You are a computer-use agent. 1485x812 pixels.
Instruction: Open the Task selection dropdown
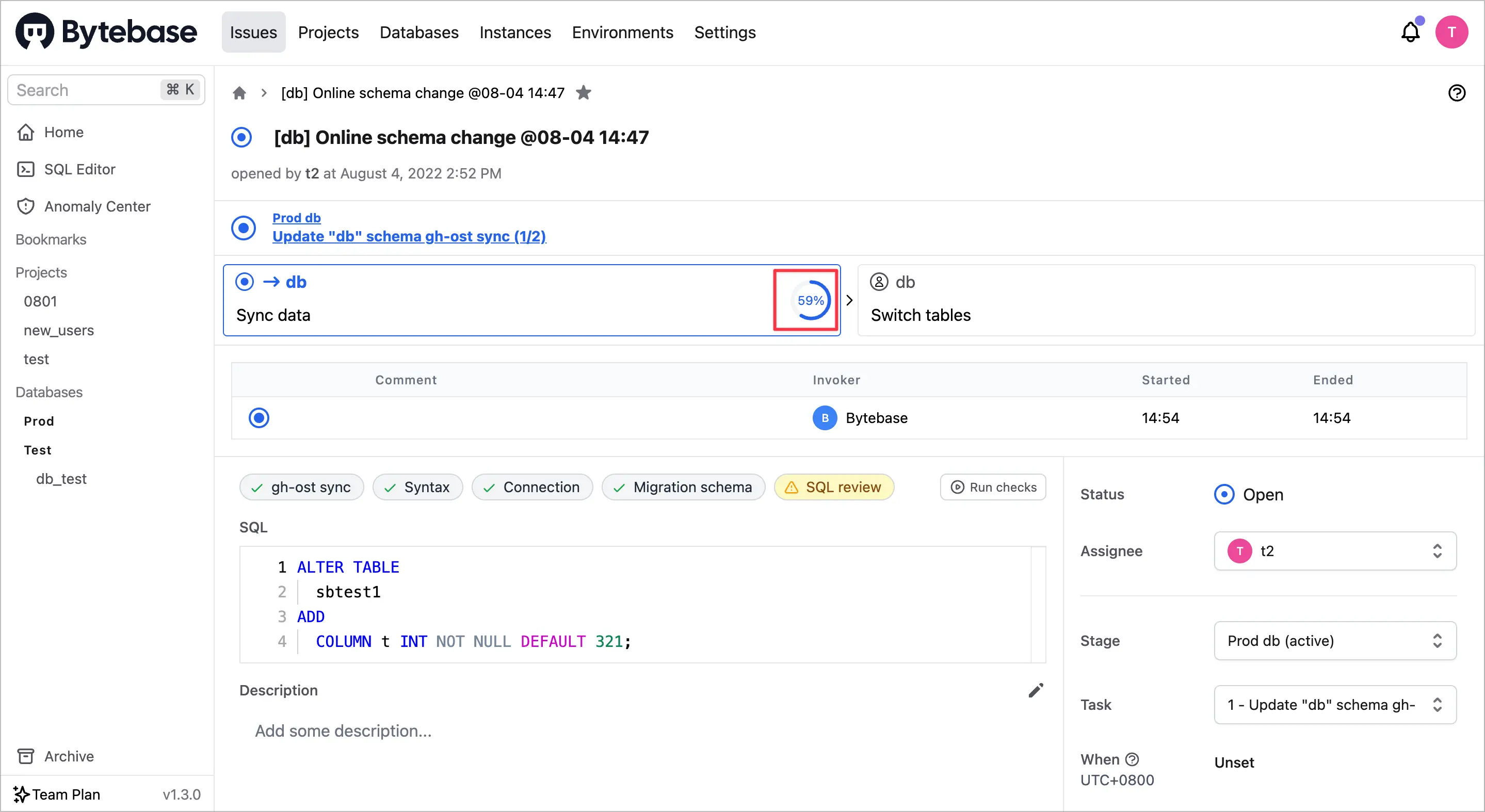1334,705
